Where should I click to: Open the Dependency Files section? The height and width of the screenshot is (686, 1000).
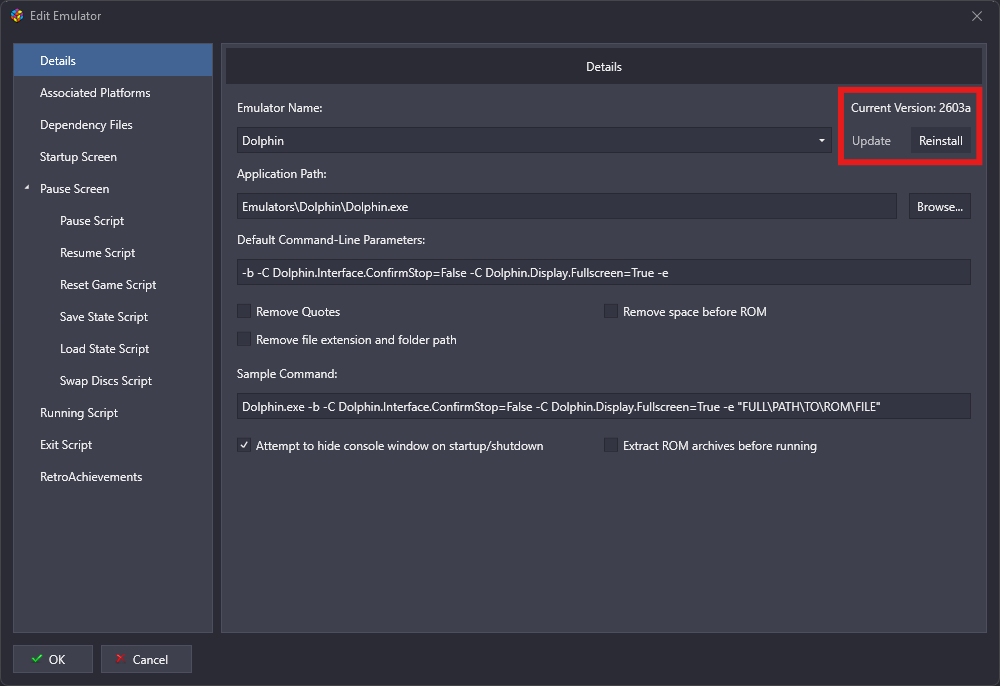pyautogui.click(x=113, y=124)
